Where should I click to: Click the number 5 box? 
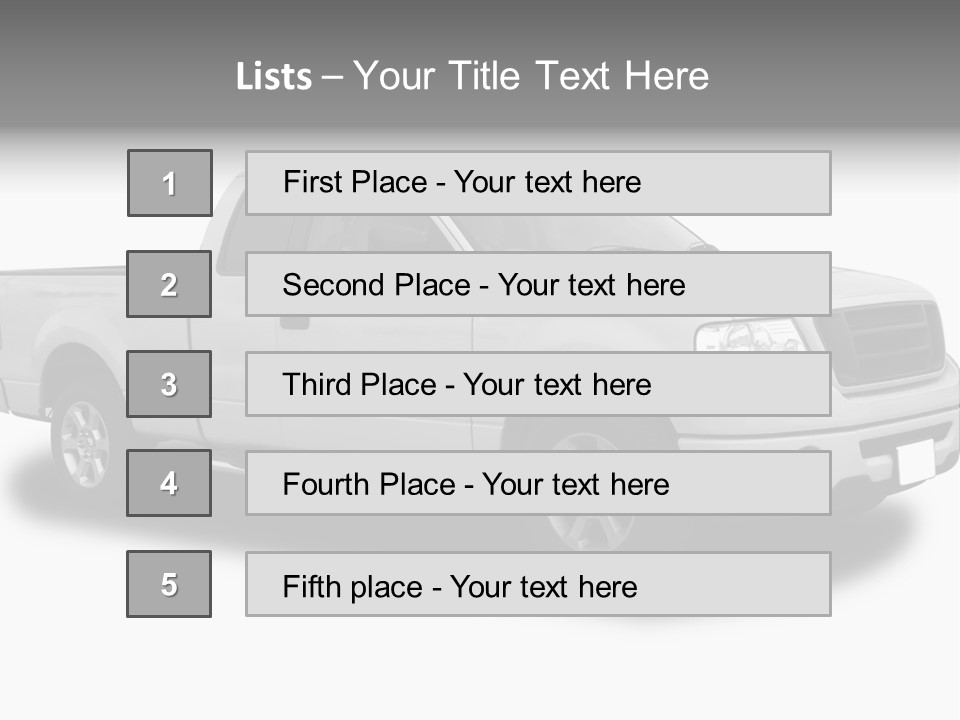[x=169, y=584]
